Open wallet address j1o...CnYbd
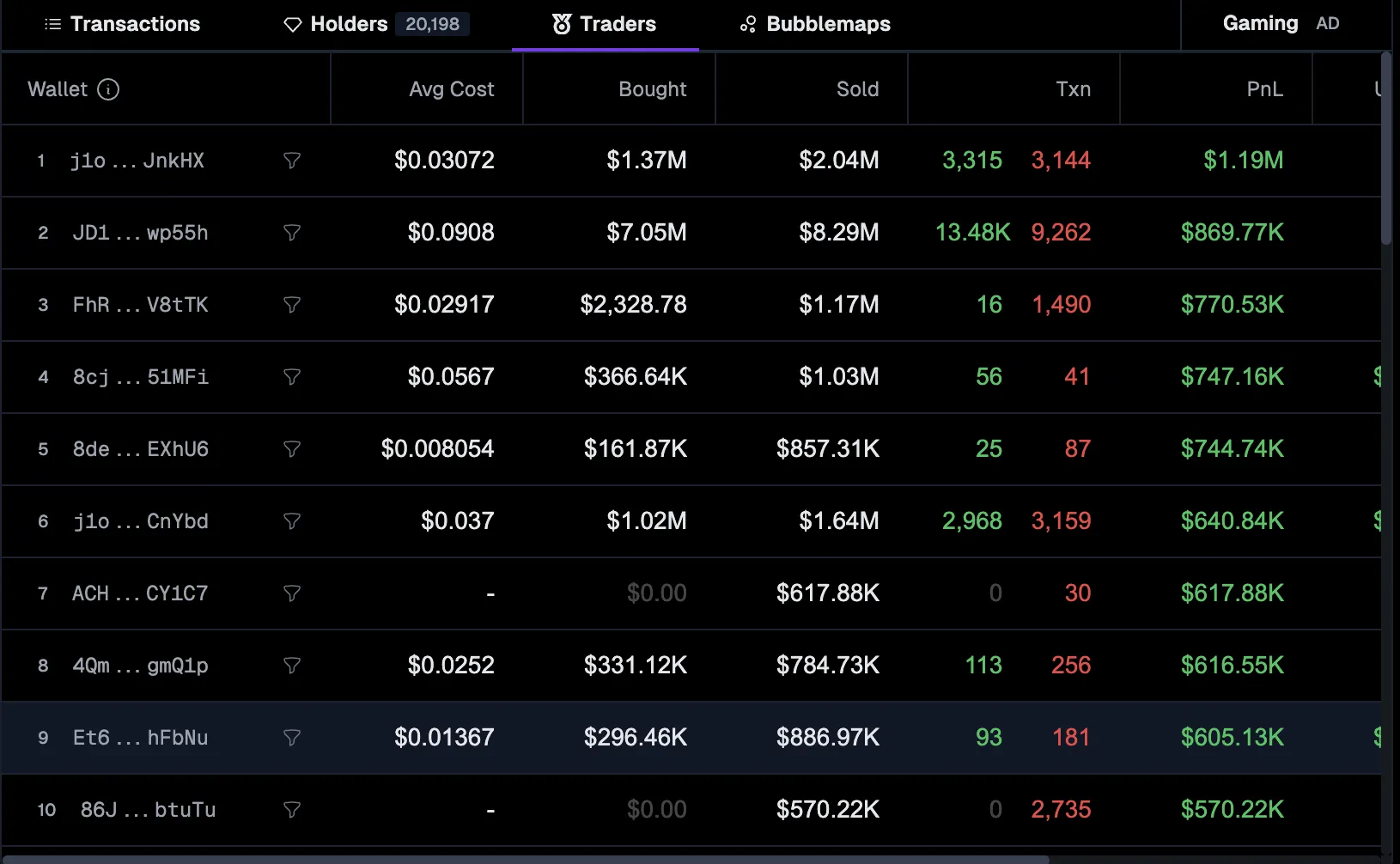The height and width of the screenshot is (864, 1400). (x=141, y=521)
